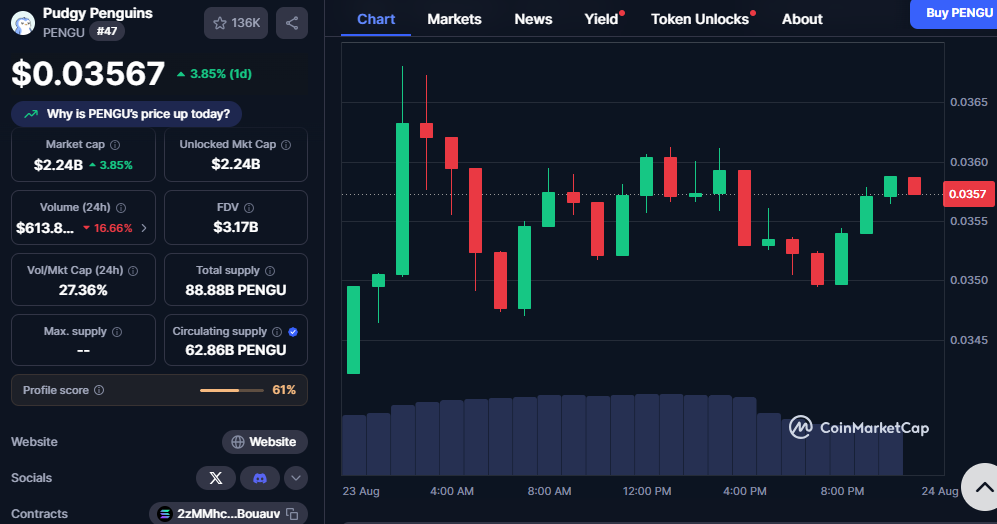Open the X (Twitter) social link

216,478
